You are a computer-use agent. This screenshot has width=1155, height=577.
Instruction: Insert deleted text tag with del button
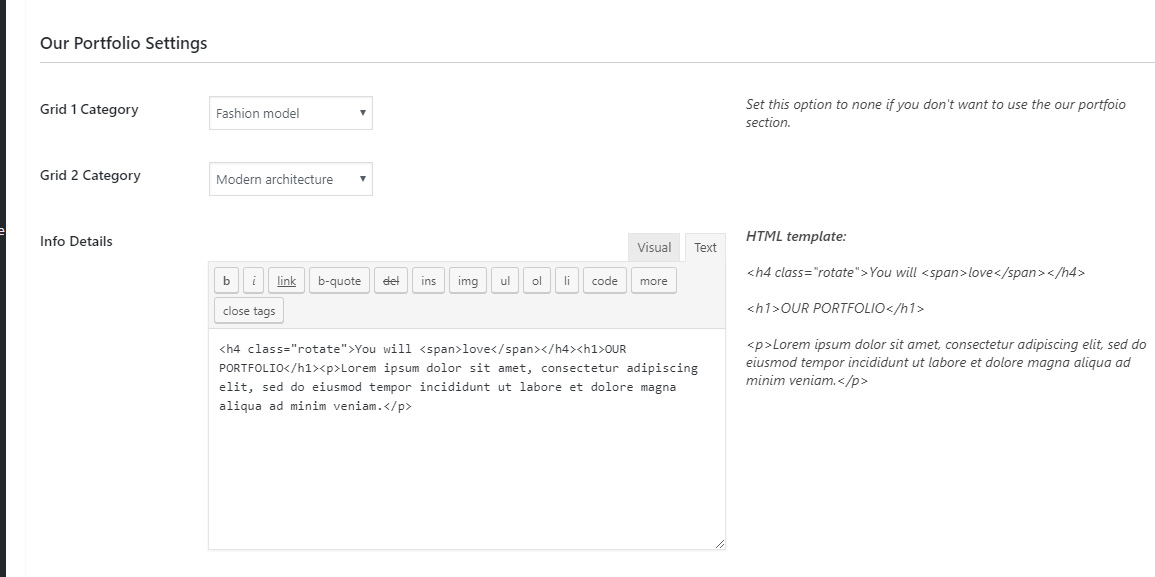point(391,281)
